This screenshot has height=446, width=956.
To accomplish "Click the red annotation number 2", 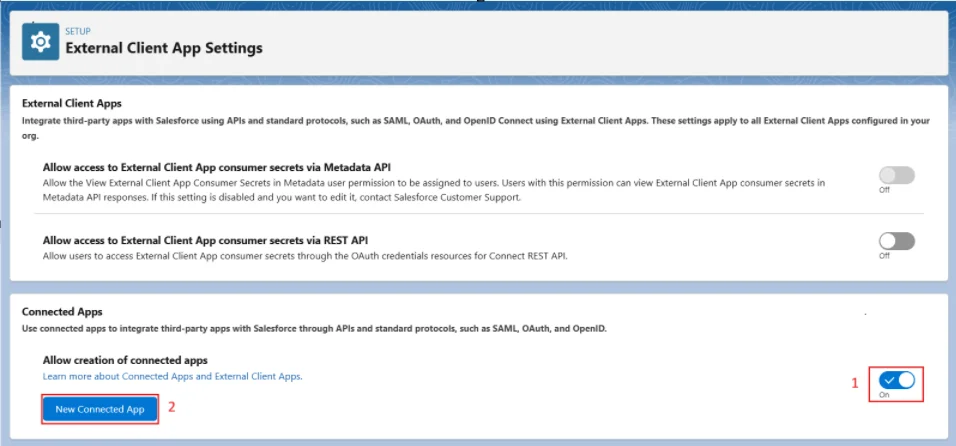I will click(x=171, y=407).
